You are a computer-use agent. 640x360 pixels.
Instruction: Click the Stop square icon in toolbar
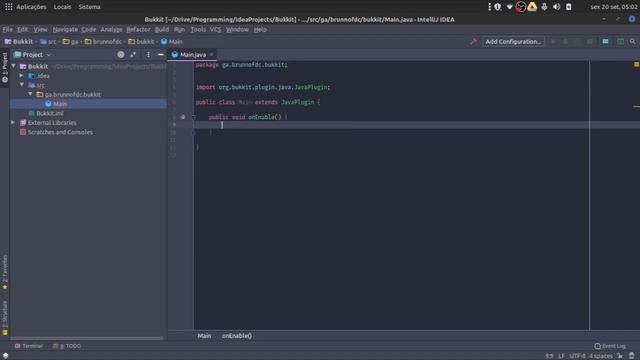(x=590, y=41)
